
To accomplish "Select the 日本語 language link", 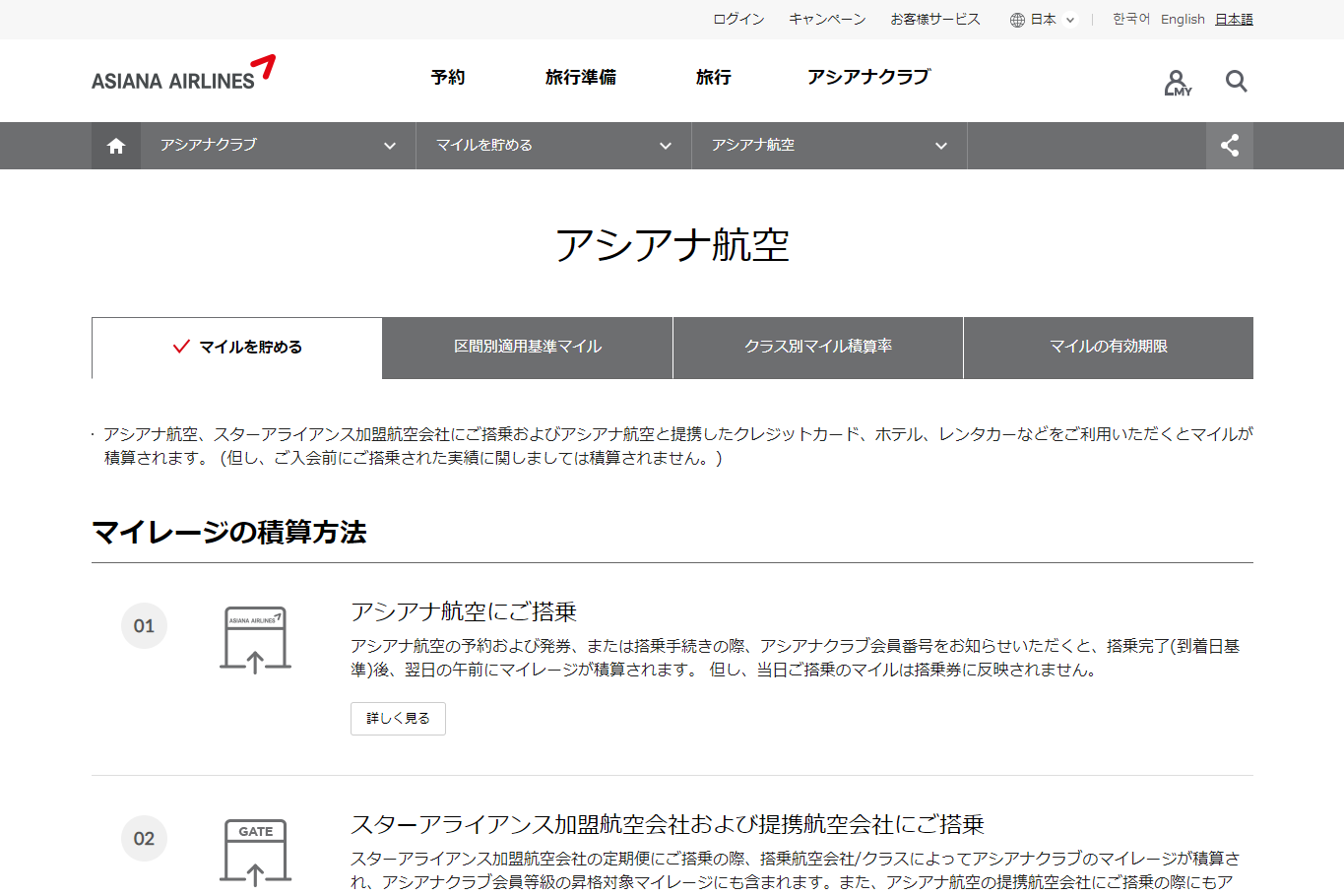I will 1234,20.
